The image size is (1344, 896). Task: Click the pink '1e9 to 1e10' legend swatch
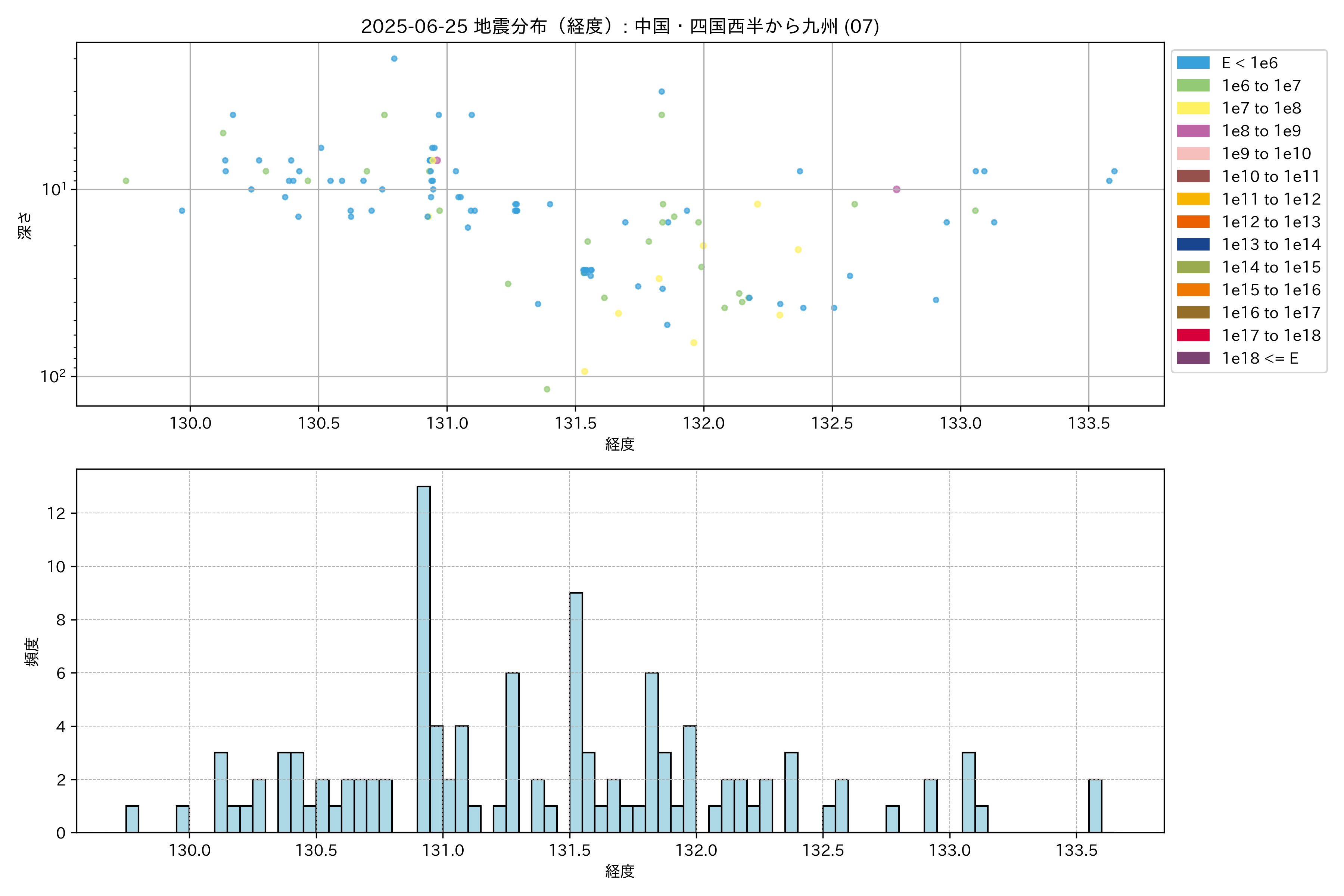point(1192,154)
